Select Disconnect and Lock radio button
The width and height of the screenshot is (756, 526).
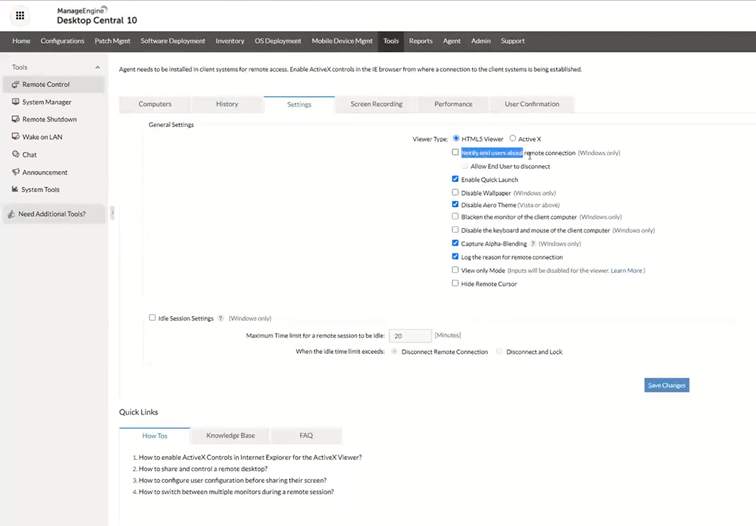(499, 351)
